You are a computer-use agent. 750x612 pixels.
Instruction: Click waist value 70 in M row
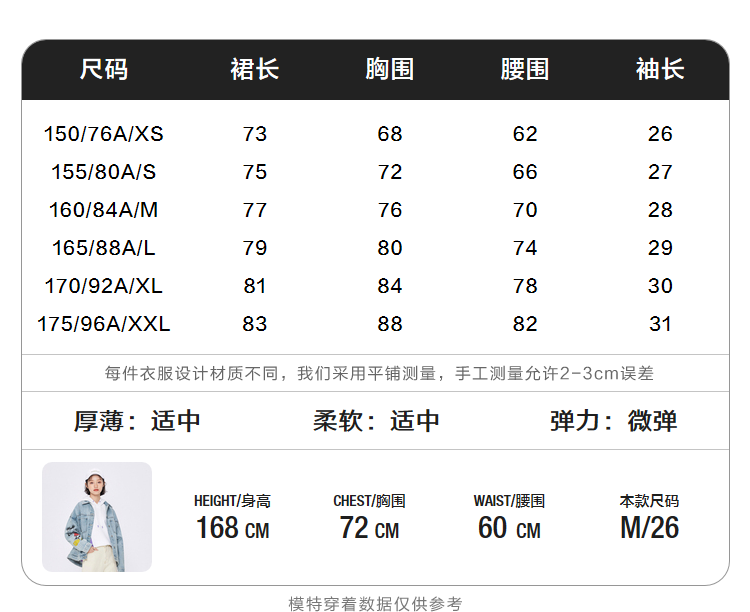pyautogui.click(x=525, y=210)
